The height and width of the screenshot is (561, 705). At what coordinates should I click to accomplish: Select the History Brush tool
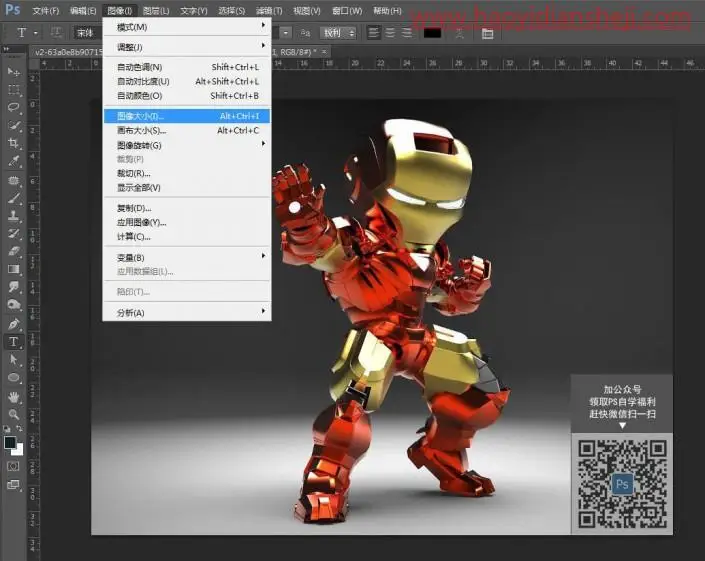[x=13, y=233]
